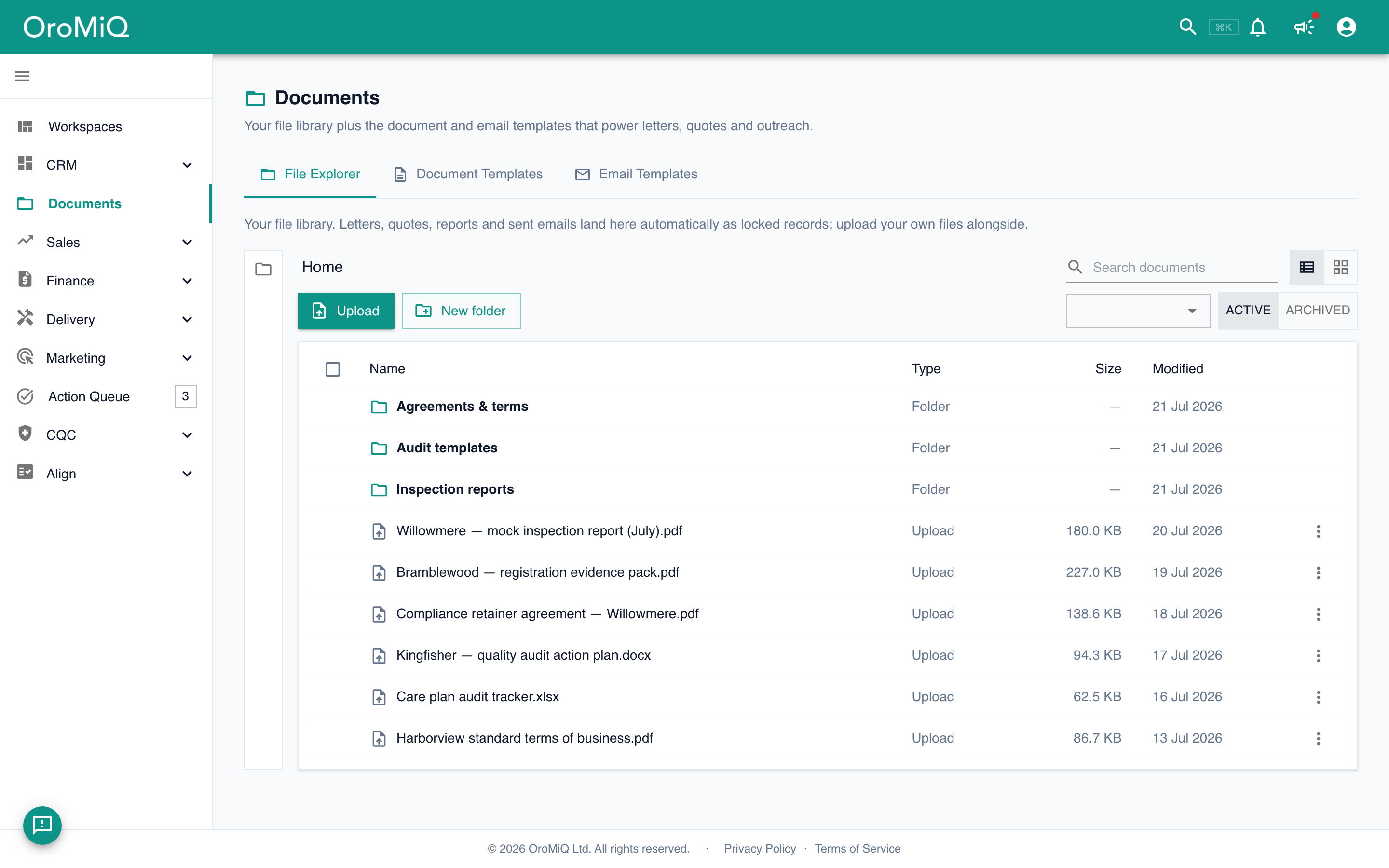
Task: Open the global search magnifier icon
Action: [x=1187, y=27]
